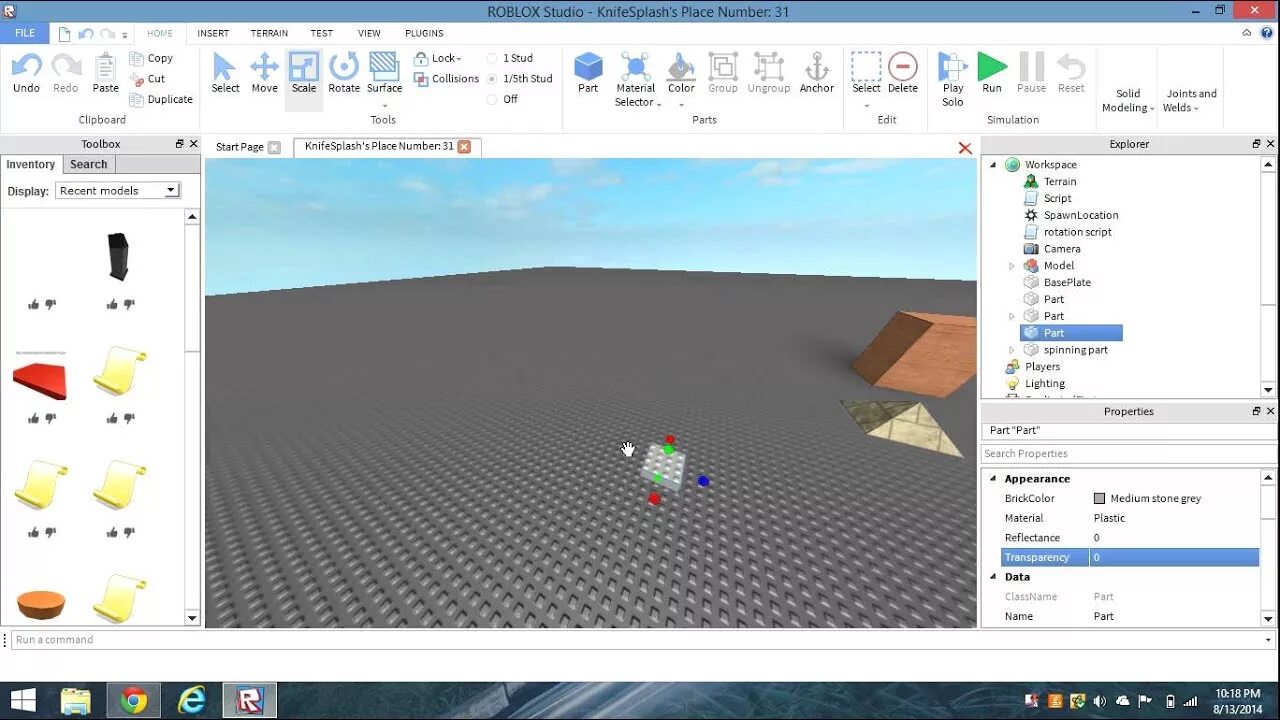
Task: Collapse the Workspace tree node
Action: 993,165
